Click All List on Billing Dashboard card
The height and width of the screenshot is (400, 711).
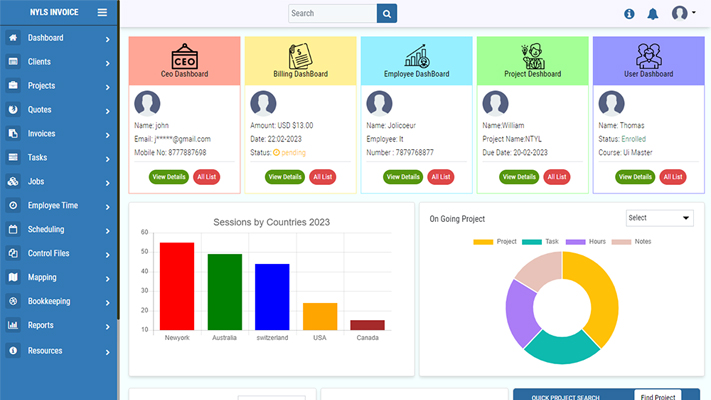point(323,177)
